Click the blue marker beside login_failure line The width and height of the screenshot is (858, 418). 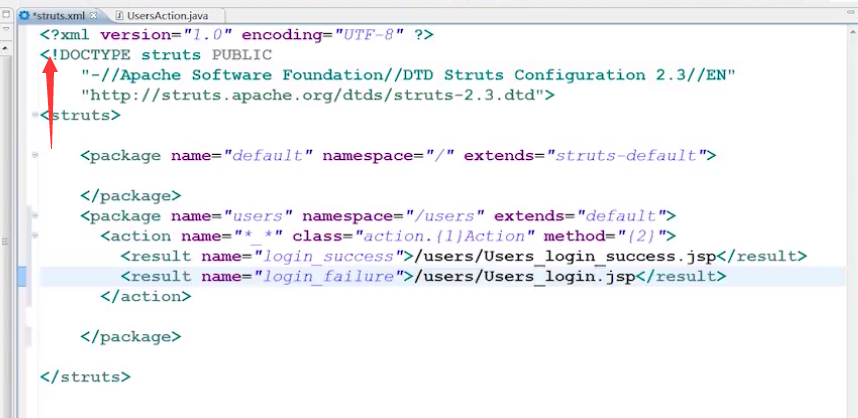pos(22,276)
